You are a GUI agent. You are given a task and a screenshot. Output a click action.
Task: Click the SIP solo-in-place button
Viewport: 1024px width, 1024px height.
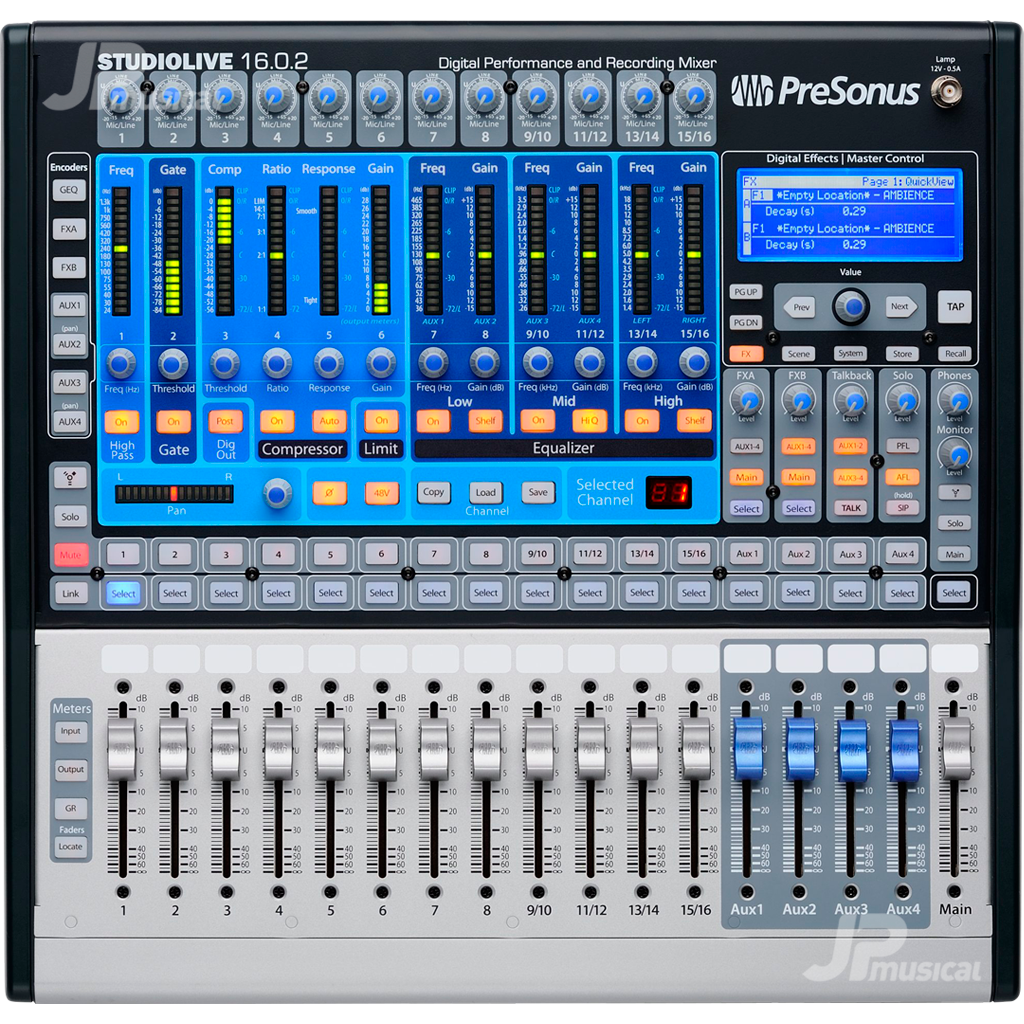point(903,508)
